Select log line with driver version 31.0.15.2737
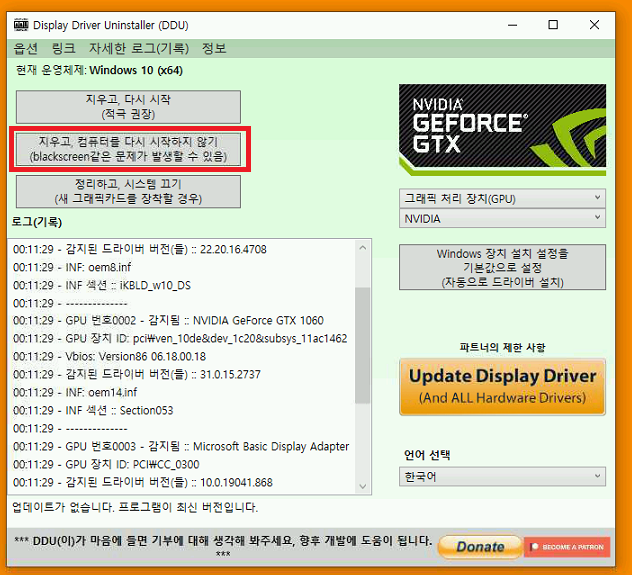 pos(137,374)
